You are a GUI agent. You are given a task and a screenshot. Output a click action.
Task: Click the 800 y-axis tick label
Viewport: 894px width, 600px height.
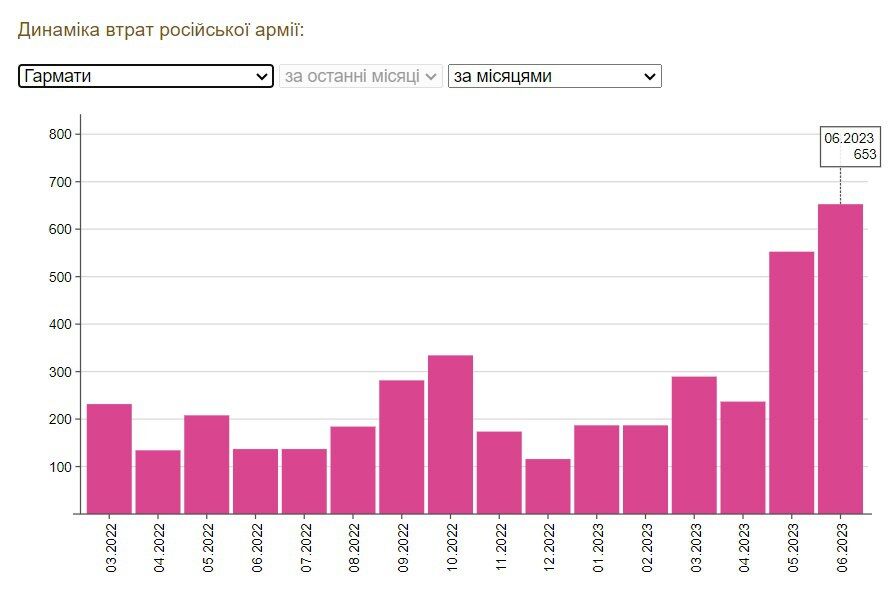tap(60, 135)
